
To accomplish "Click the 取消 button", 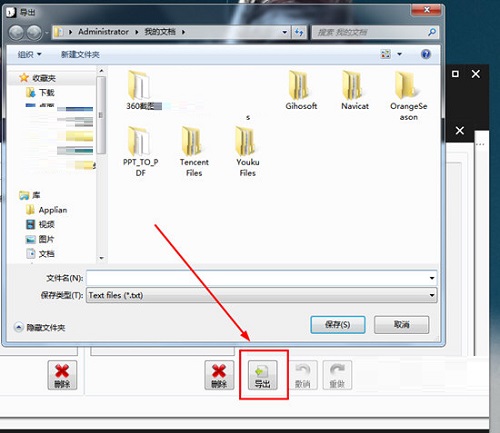I will [401, 325].
